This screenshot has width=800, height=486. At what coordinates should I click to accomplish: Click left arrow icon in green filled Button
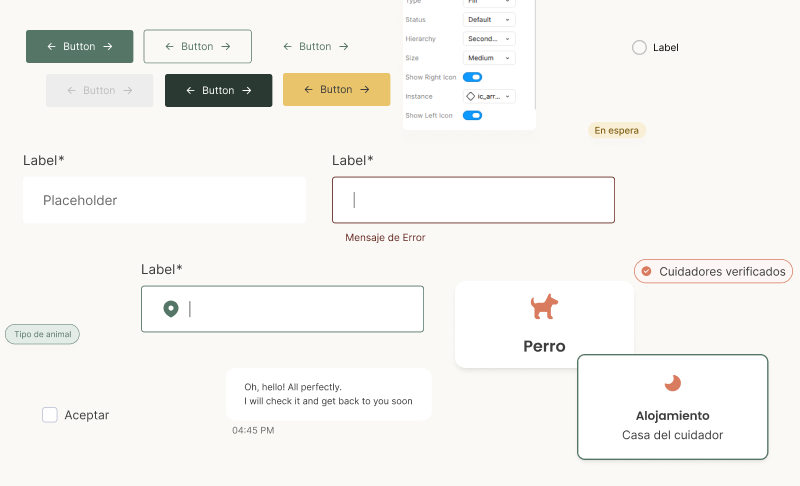(x=52, y=46)
